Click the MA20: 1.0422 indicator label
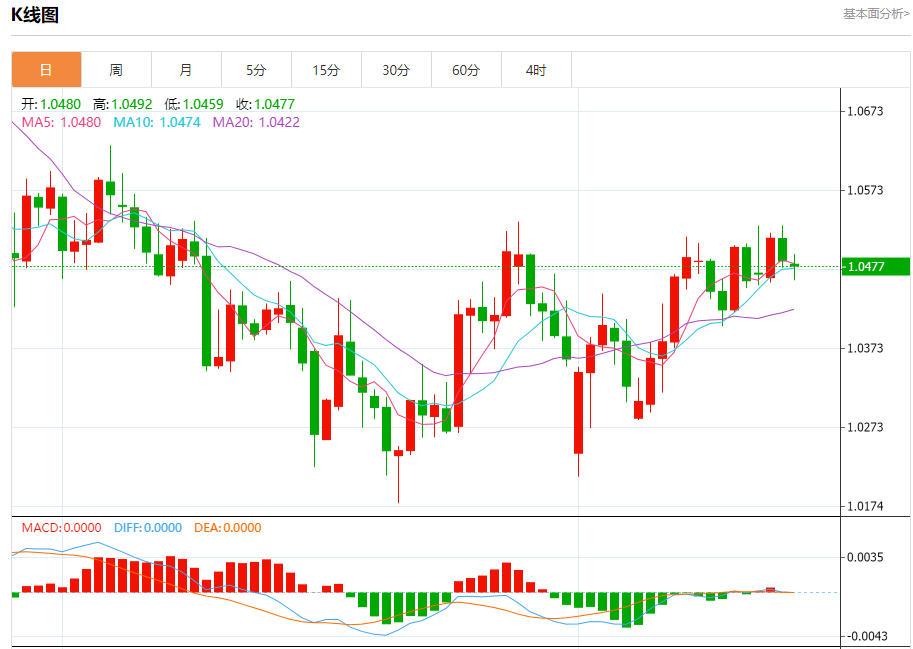Screen dimensions: 913x649 point(256,122)
